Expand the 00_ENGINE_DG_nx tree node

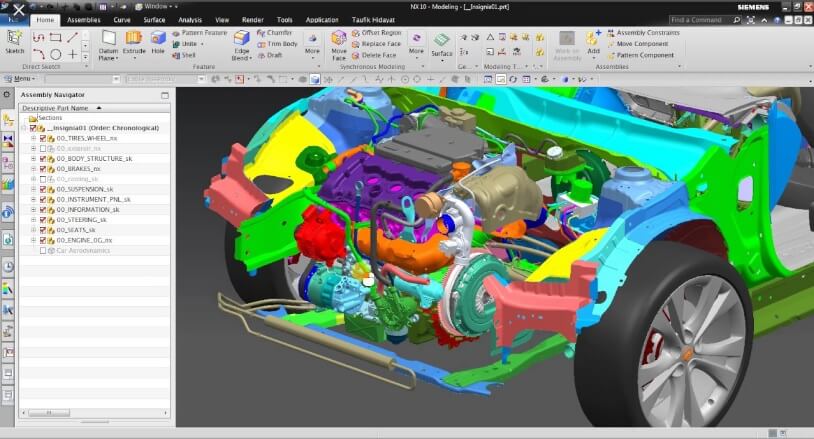pos(33,240)
